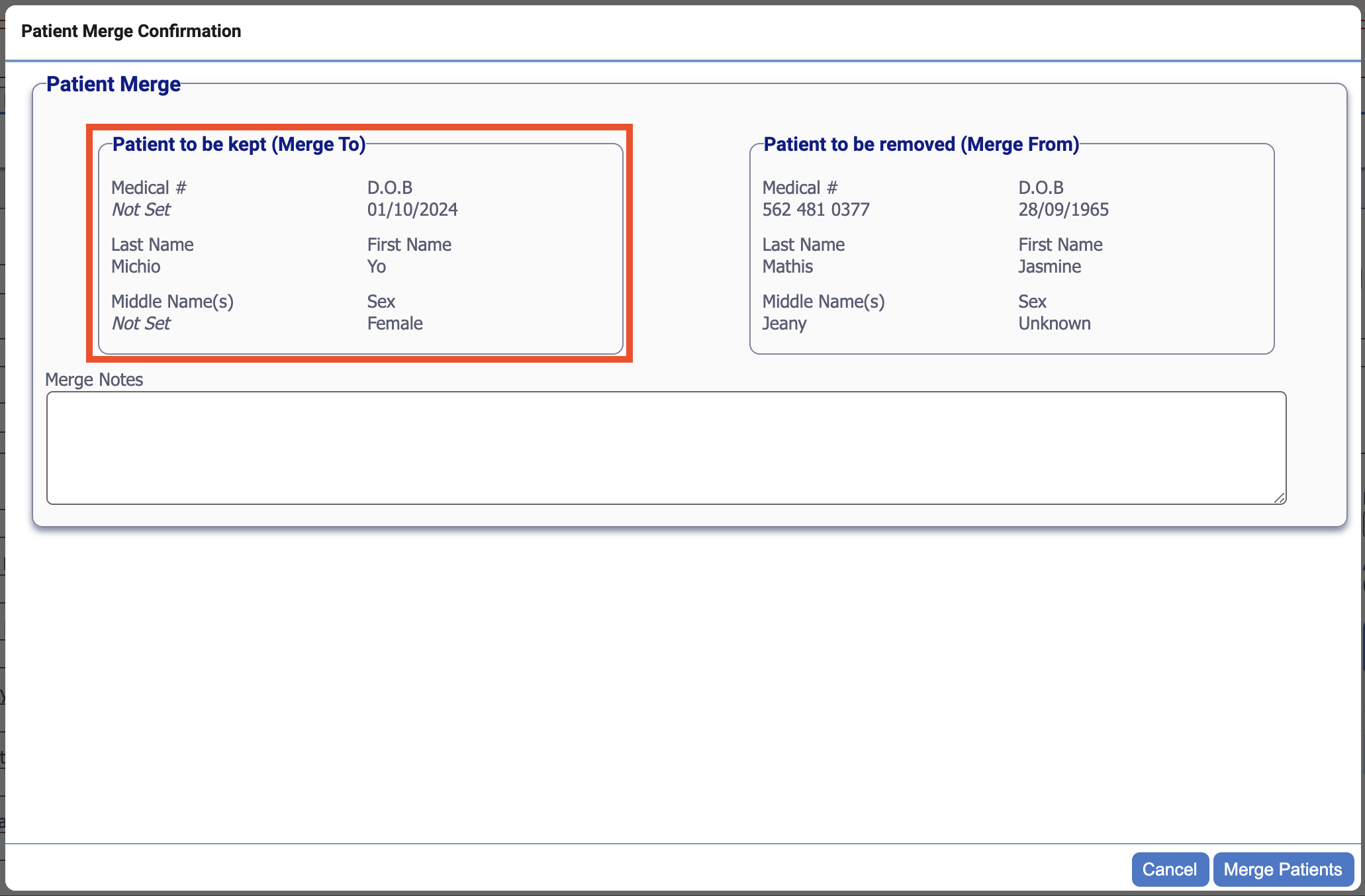Image resolution: width=1365 pixels, height=896 pixels.
Task: Click the textarea resize handle corner
Action: click(1279, 498)
